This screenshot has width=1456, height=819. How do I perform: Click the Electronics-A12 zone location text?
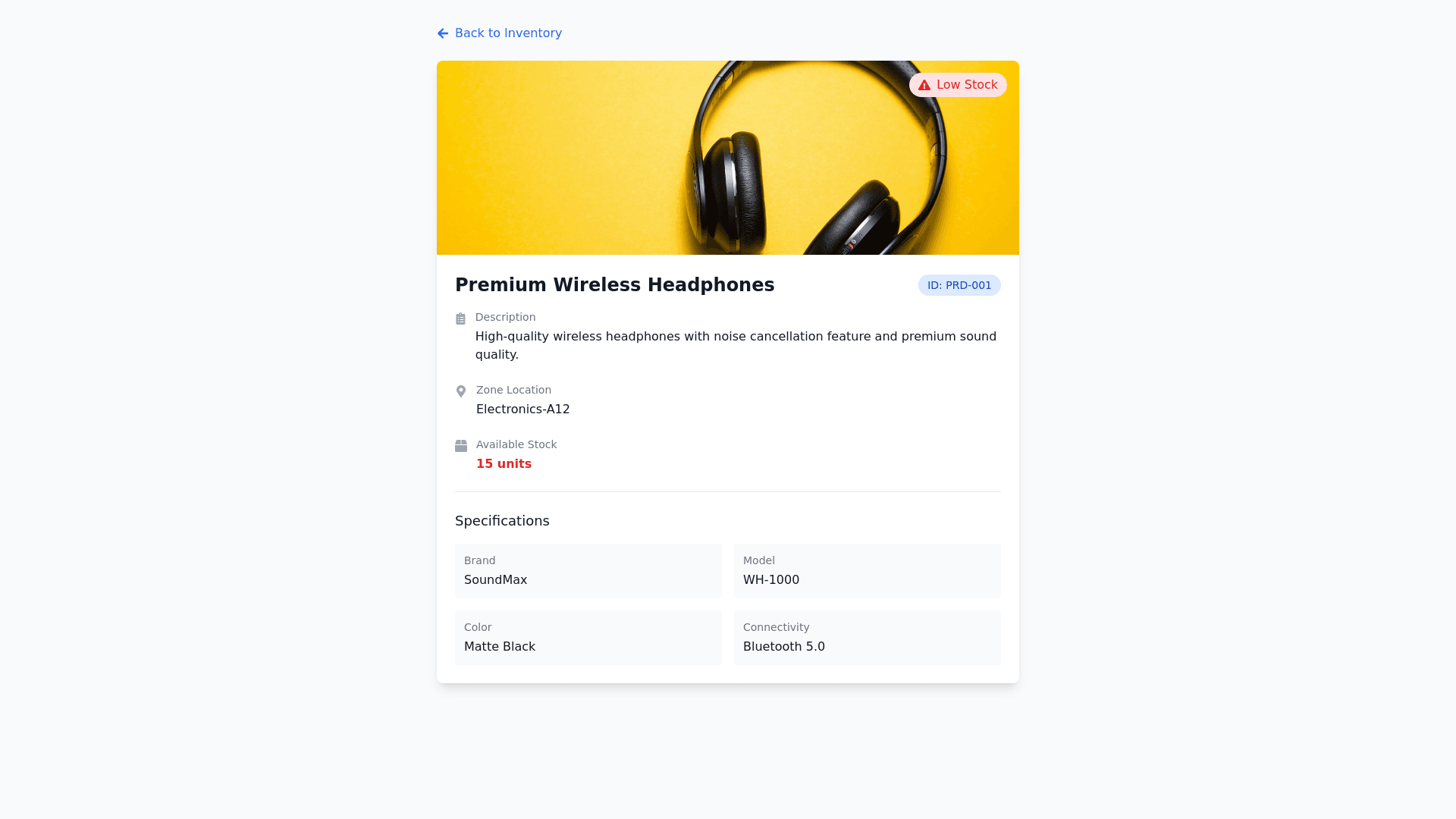coord(522,409)
